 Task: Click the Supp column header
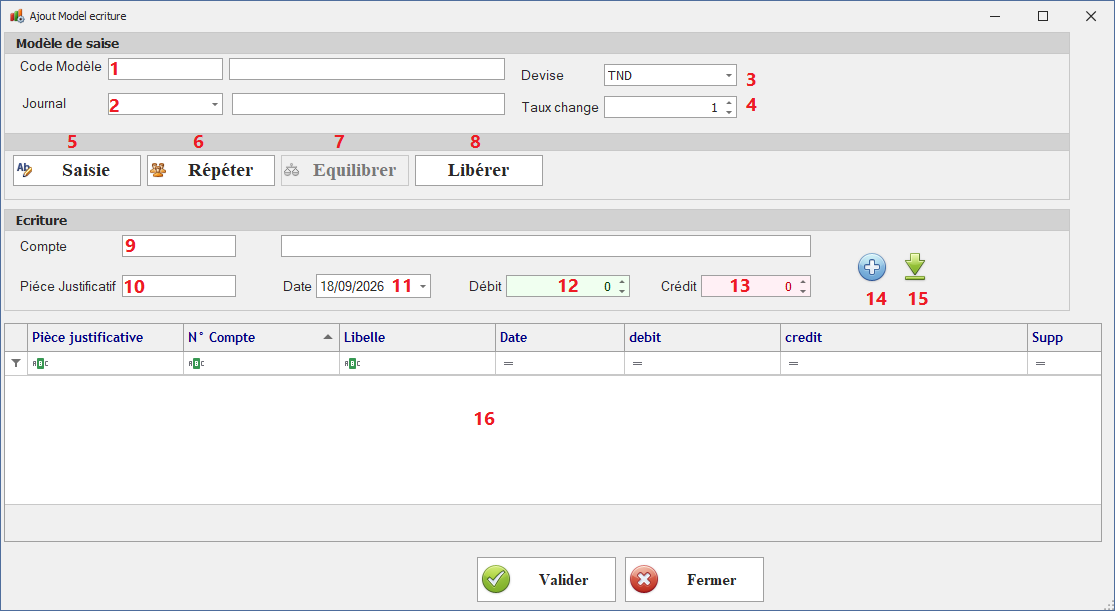tap(1064, 338)
